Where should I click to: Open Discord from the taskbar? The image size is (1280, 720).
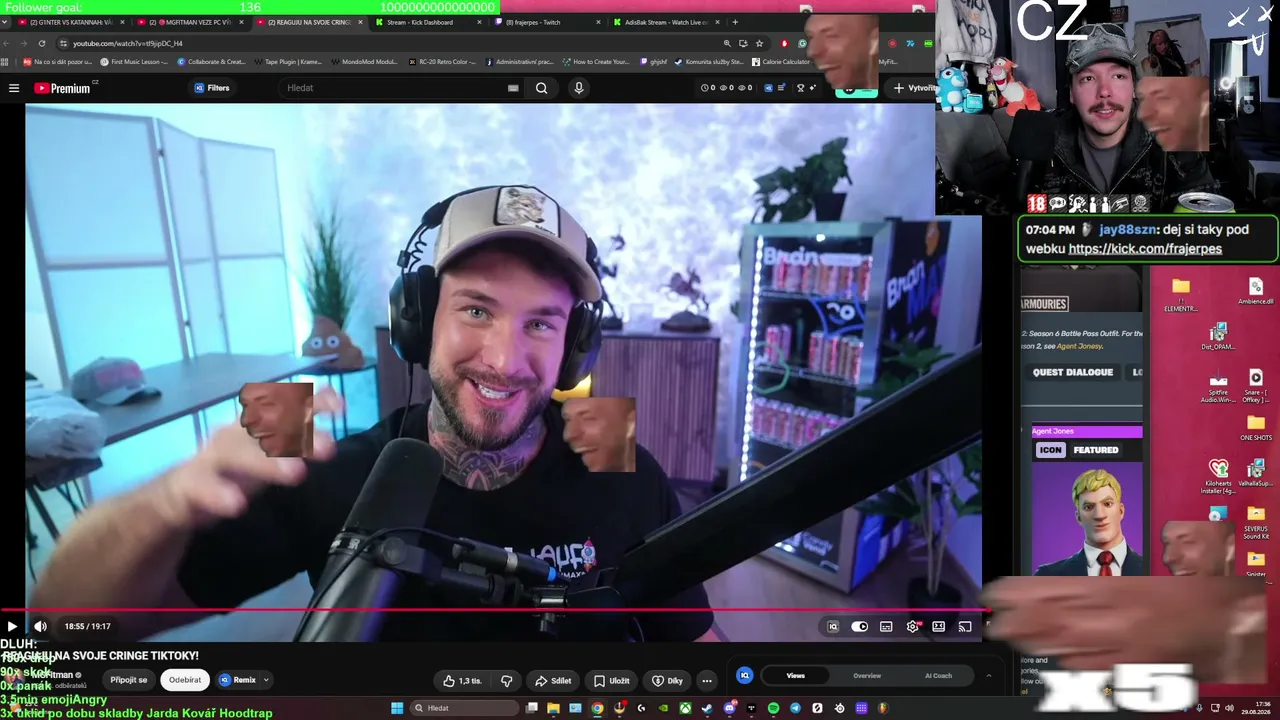[729, 708]
